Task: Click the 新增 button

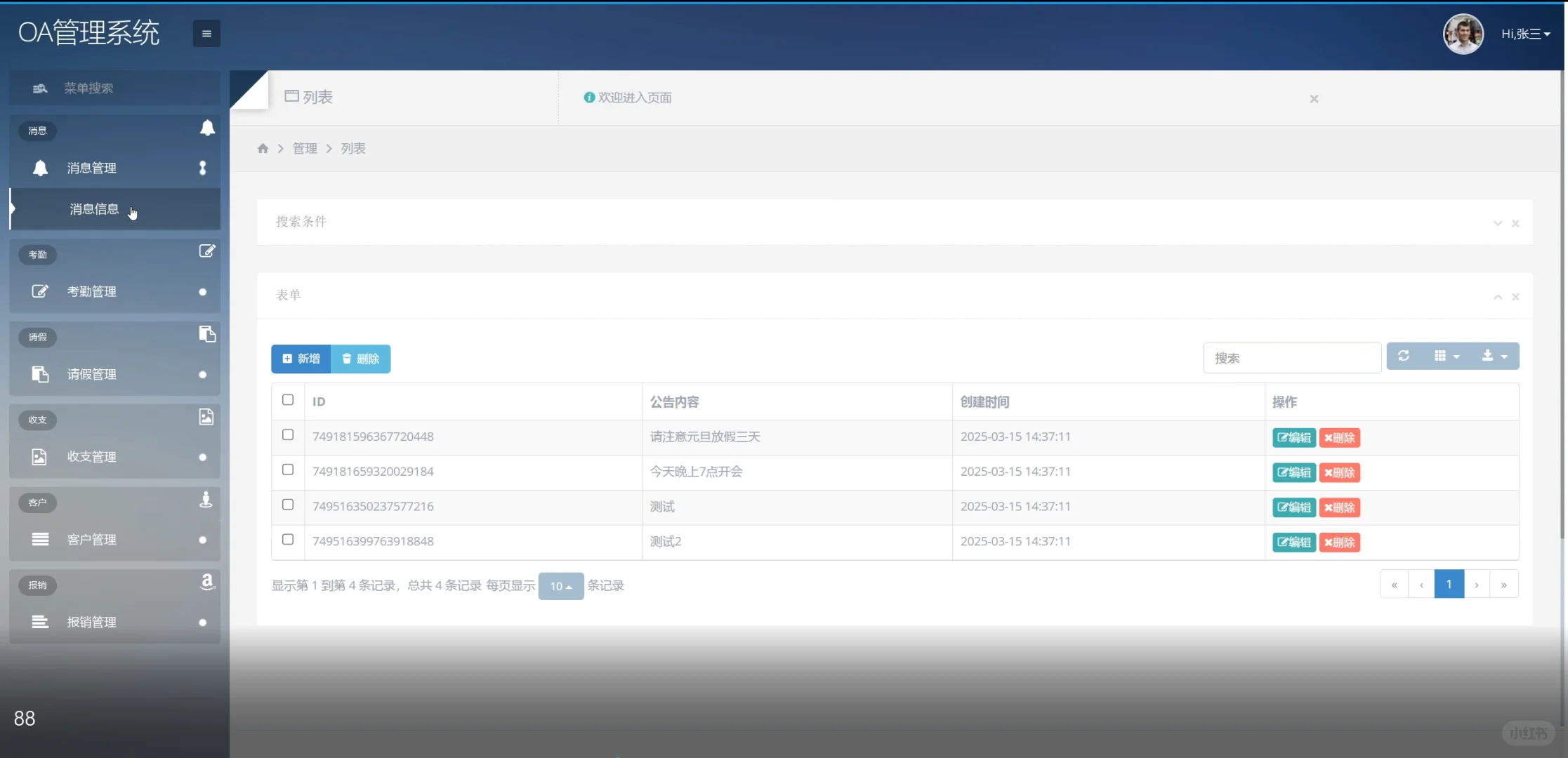Action: pyautogui.click(x=301, y=359)
